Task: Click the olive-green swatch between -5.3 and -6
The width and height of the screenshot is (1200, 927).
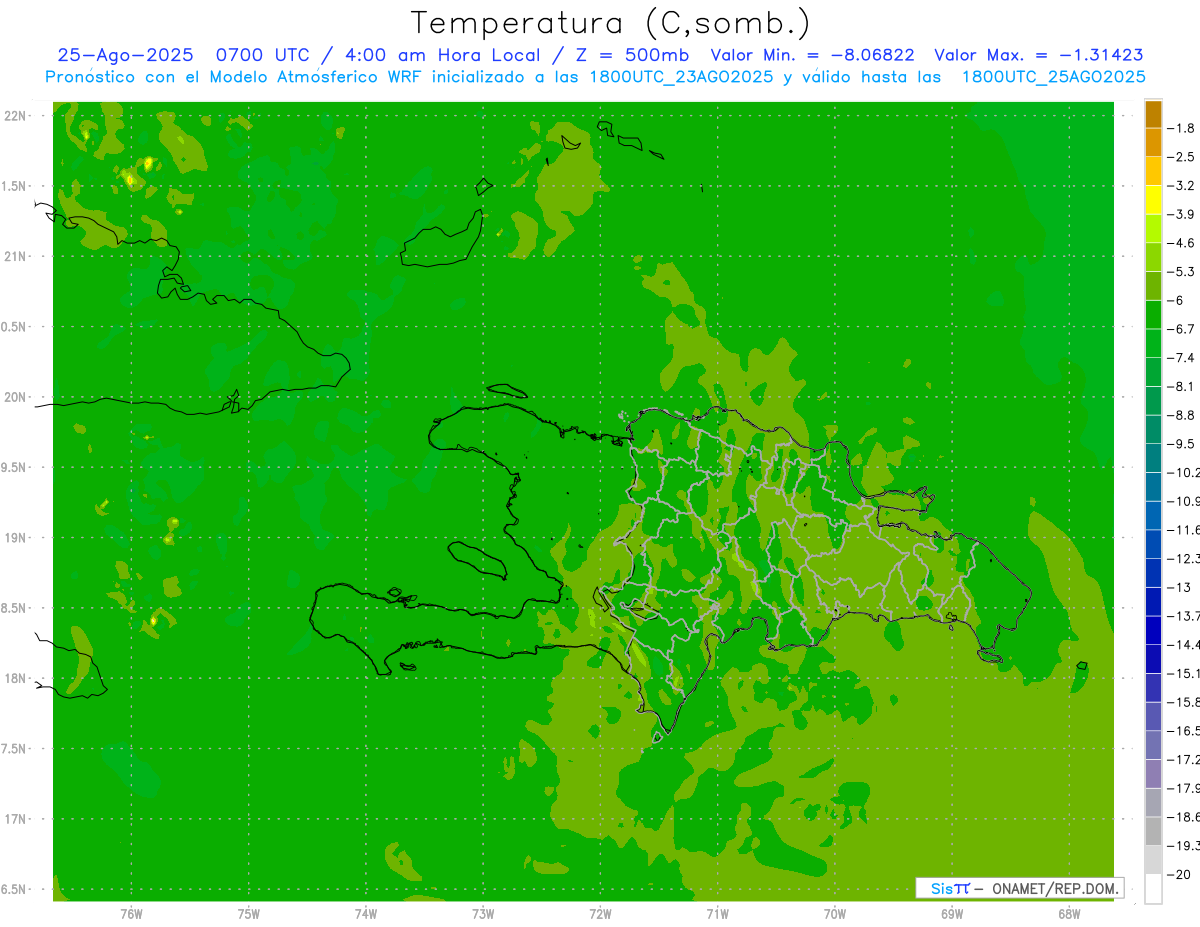Action: click(x=1153, y=286)
